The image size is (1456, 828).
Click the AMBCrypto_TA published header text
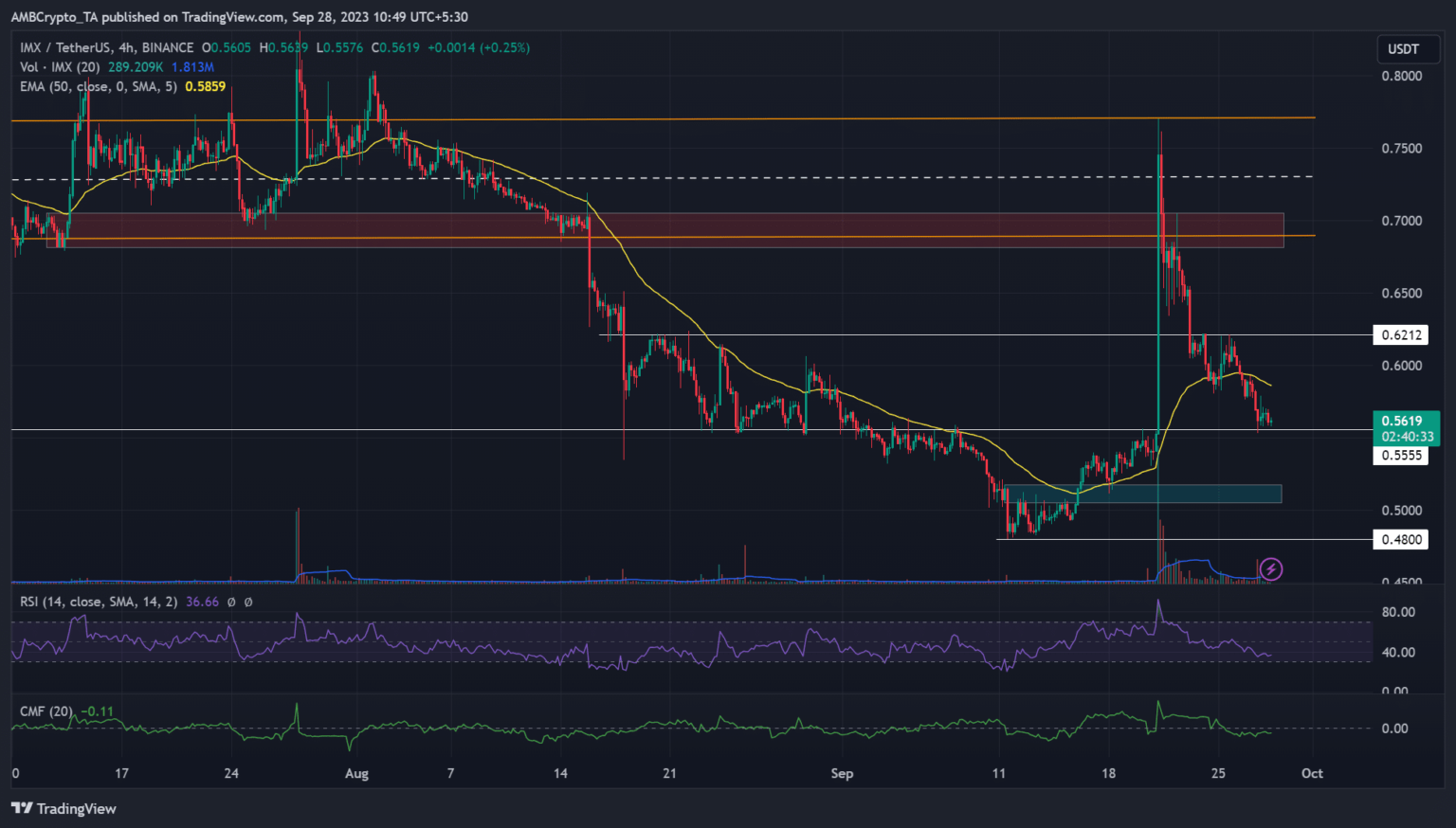[239, 17]
